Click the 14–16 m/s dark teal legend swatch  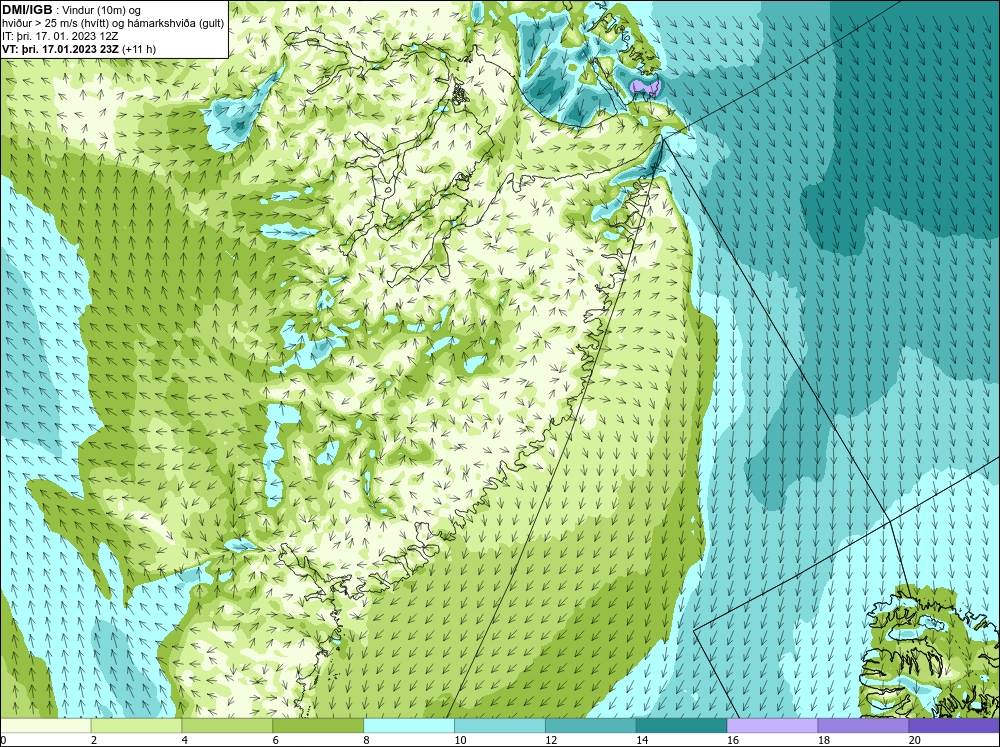click(681, 726)
